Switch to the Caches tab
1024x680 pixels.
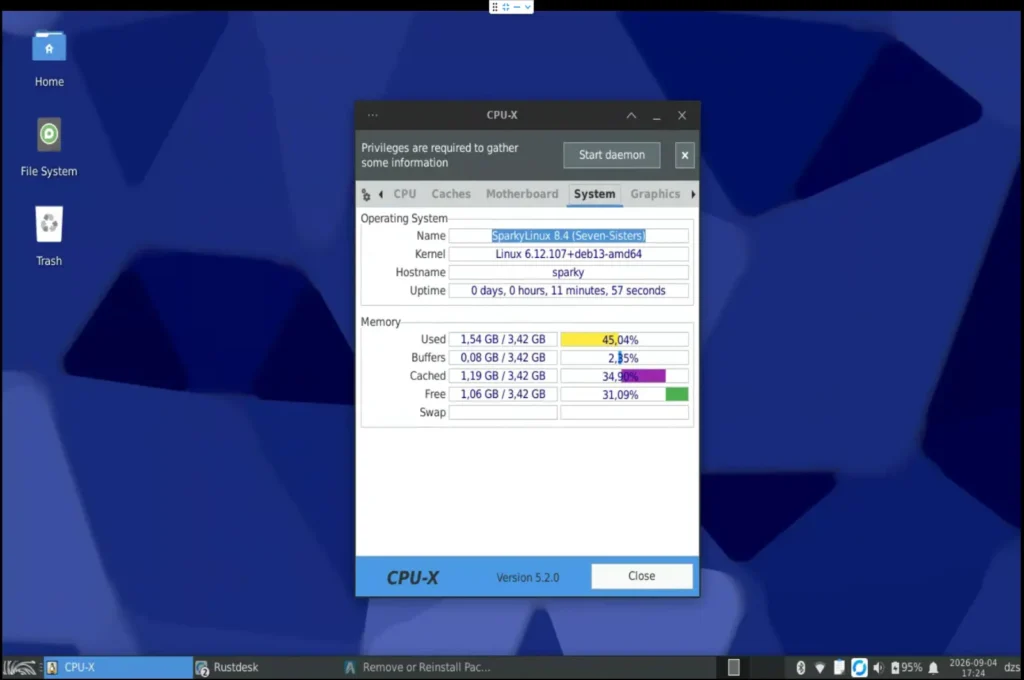(x=451, y=194)
